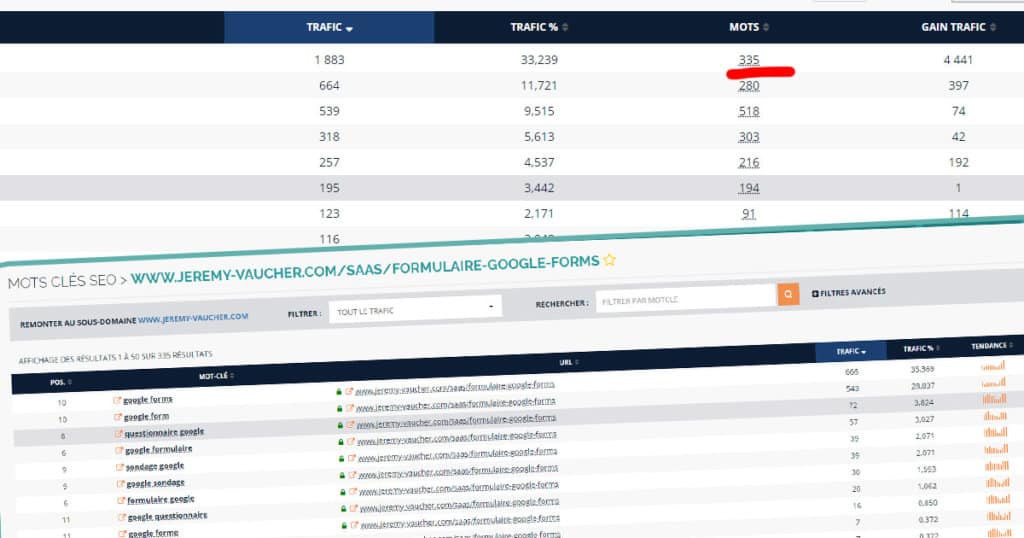
Task: Sort keyword table by MOT-CLÉ column
Action: click(216, 376)
